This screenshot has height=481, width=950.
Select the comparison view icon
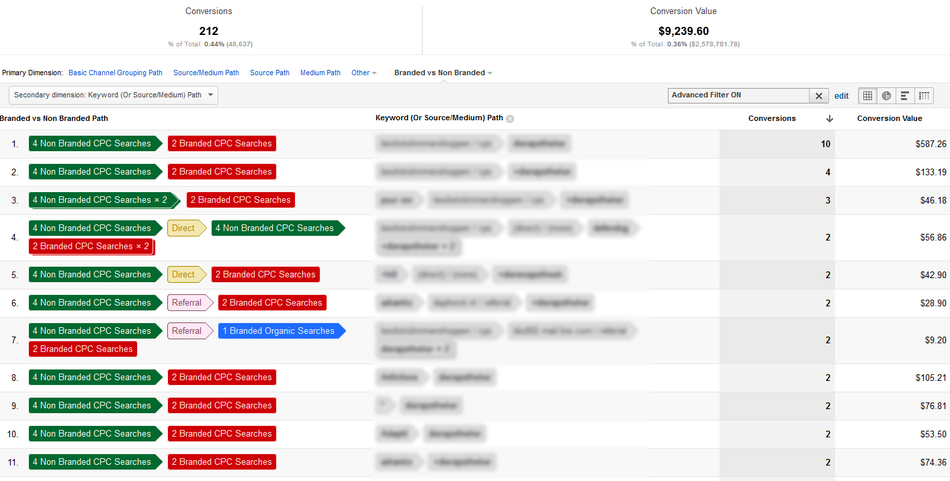(924, 96)
